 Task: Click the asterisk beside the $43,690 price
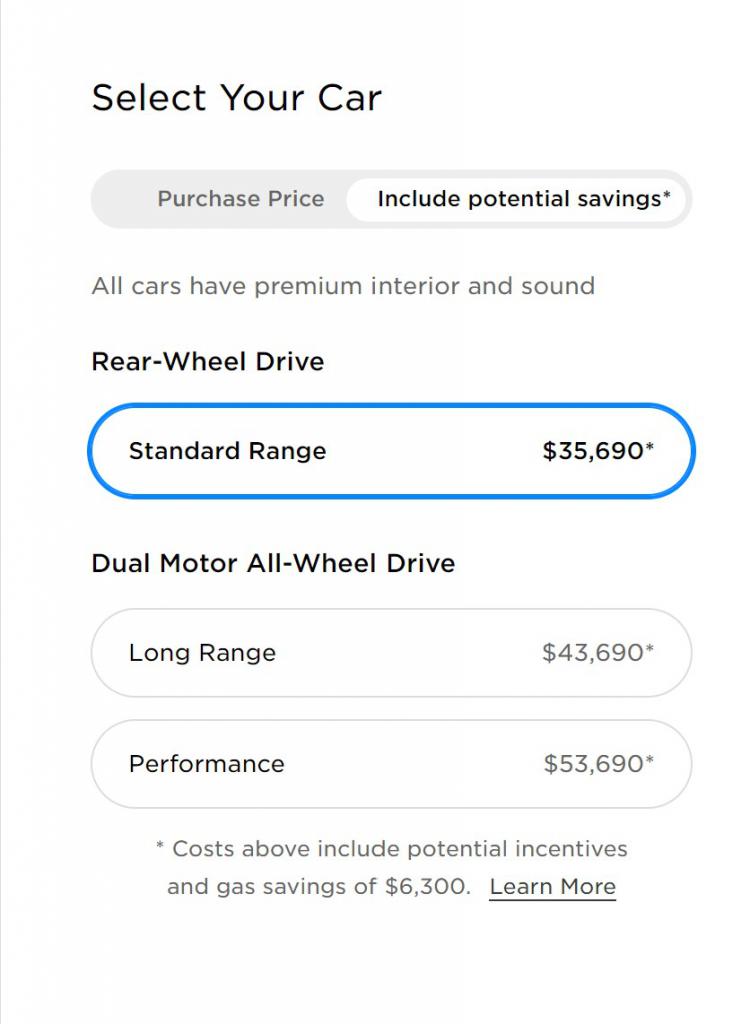pyautogui.click(x=650, y=649)
